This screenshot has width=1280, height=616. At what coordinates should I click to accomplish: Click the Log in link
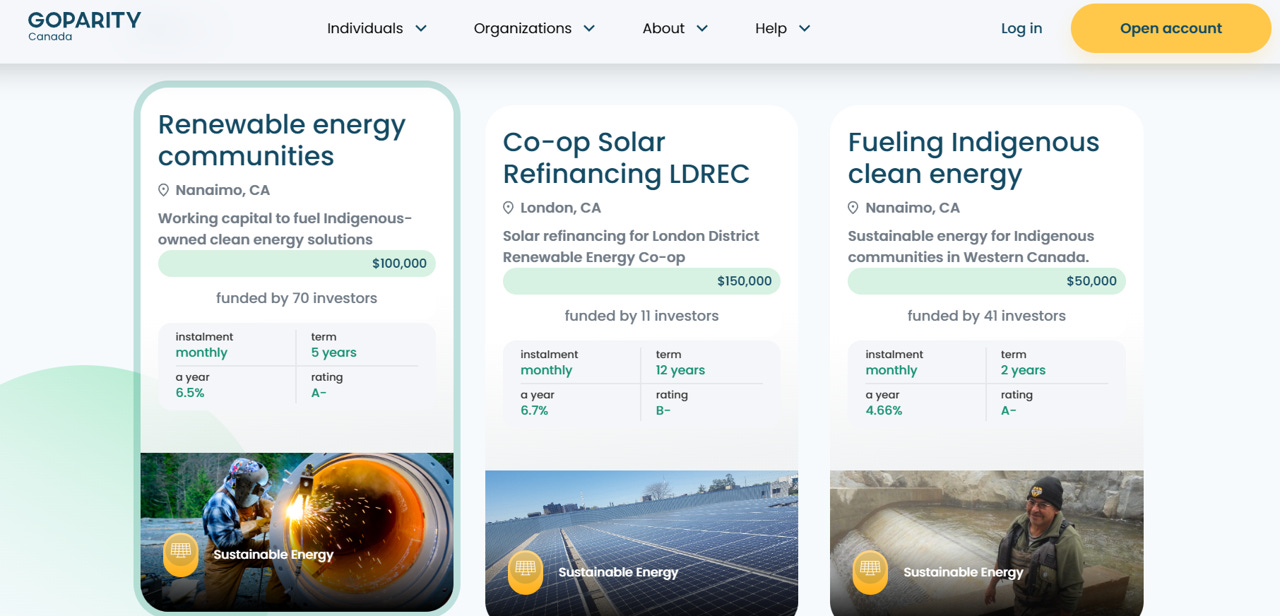click(1022, 29)
